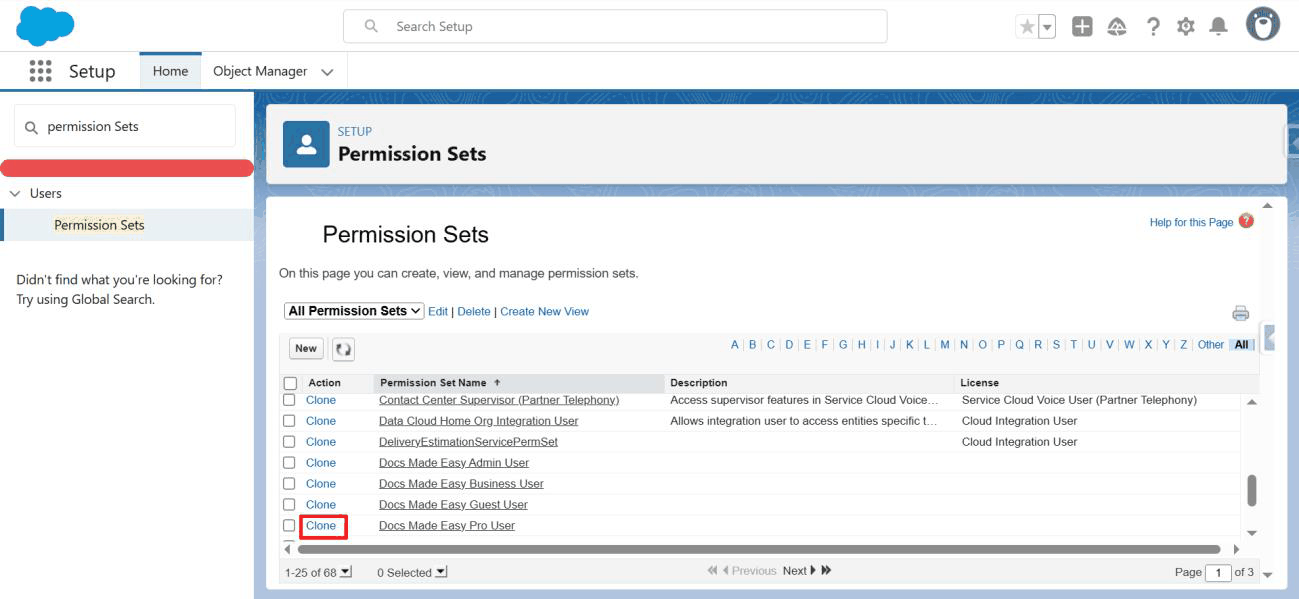Switch to the Home tab

click(x=170, y=71)
